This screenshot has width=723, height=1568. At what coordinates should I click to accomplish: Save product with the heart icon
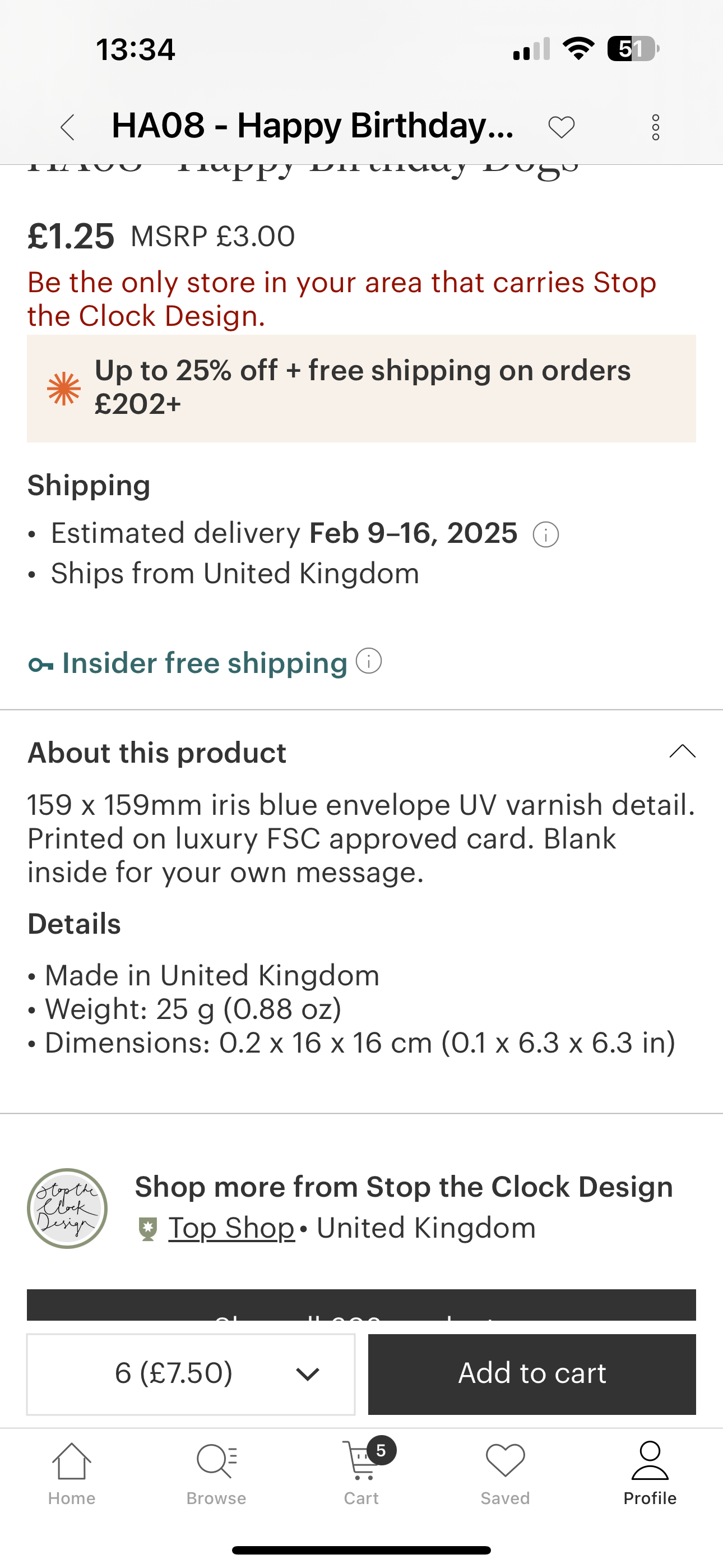(561, 127)
